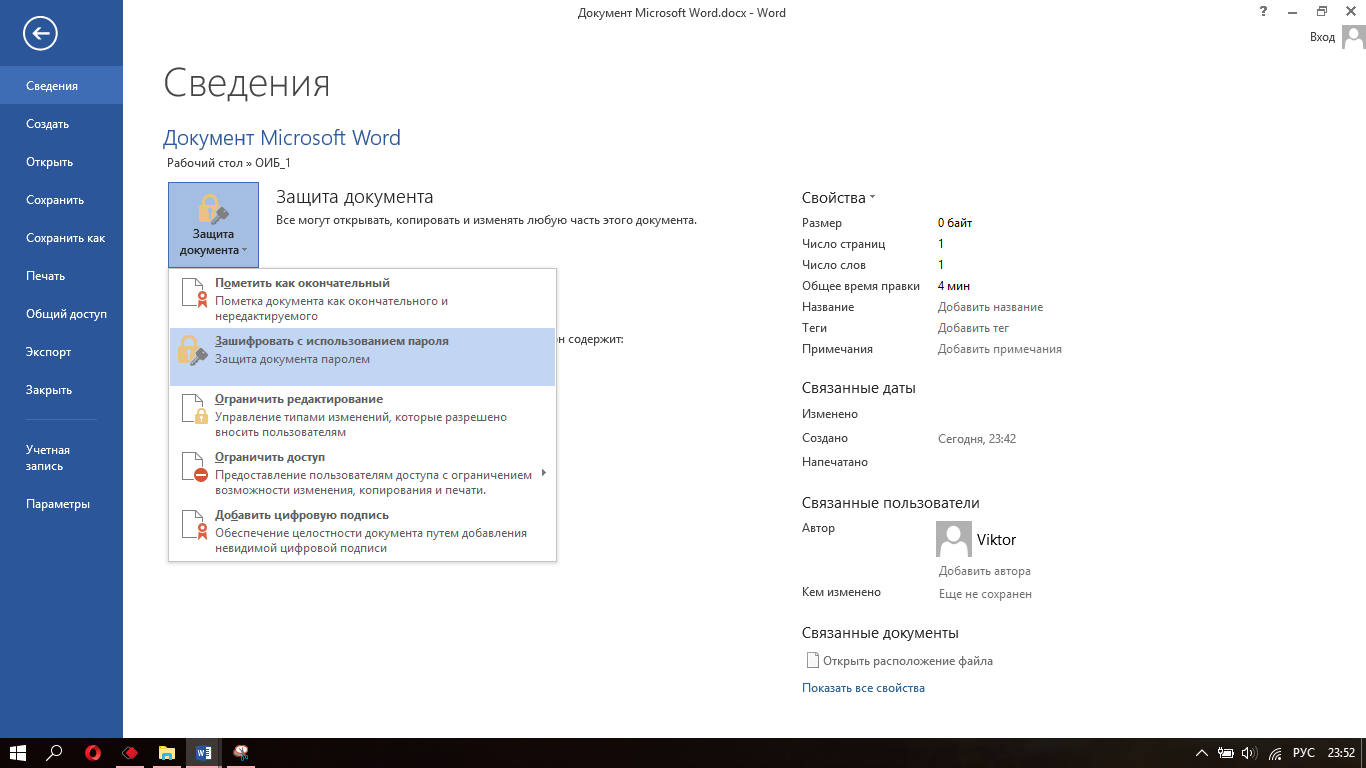The height and width of the screenshot is (768, 1366).
Task: Open the Wi-Fi network tray icon
Action: pos(1275,753)
